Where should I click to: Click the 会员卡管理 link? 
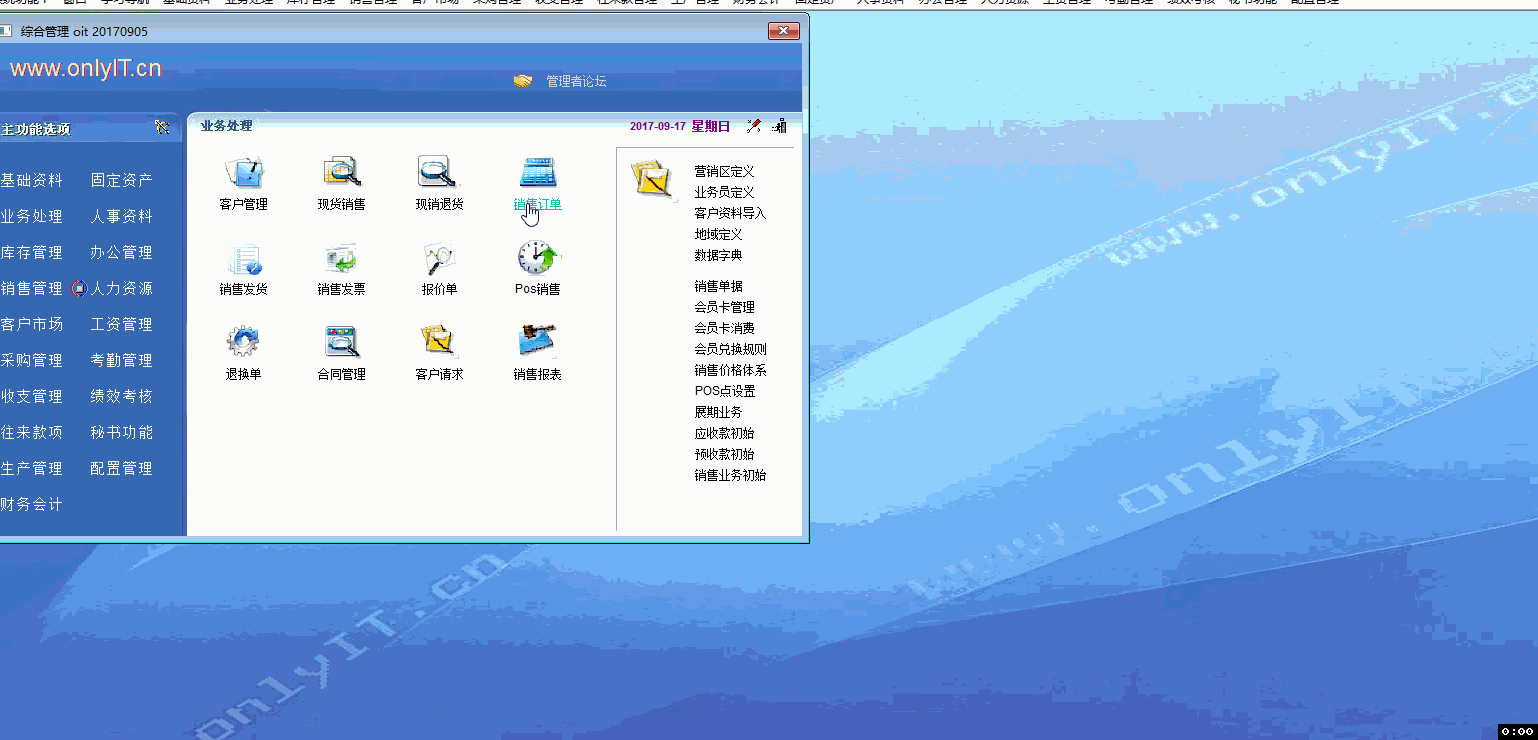tap(724, 308)
